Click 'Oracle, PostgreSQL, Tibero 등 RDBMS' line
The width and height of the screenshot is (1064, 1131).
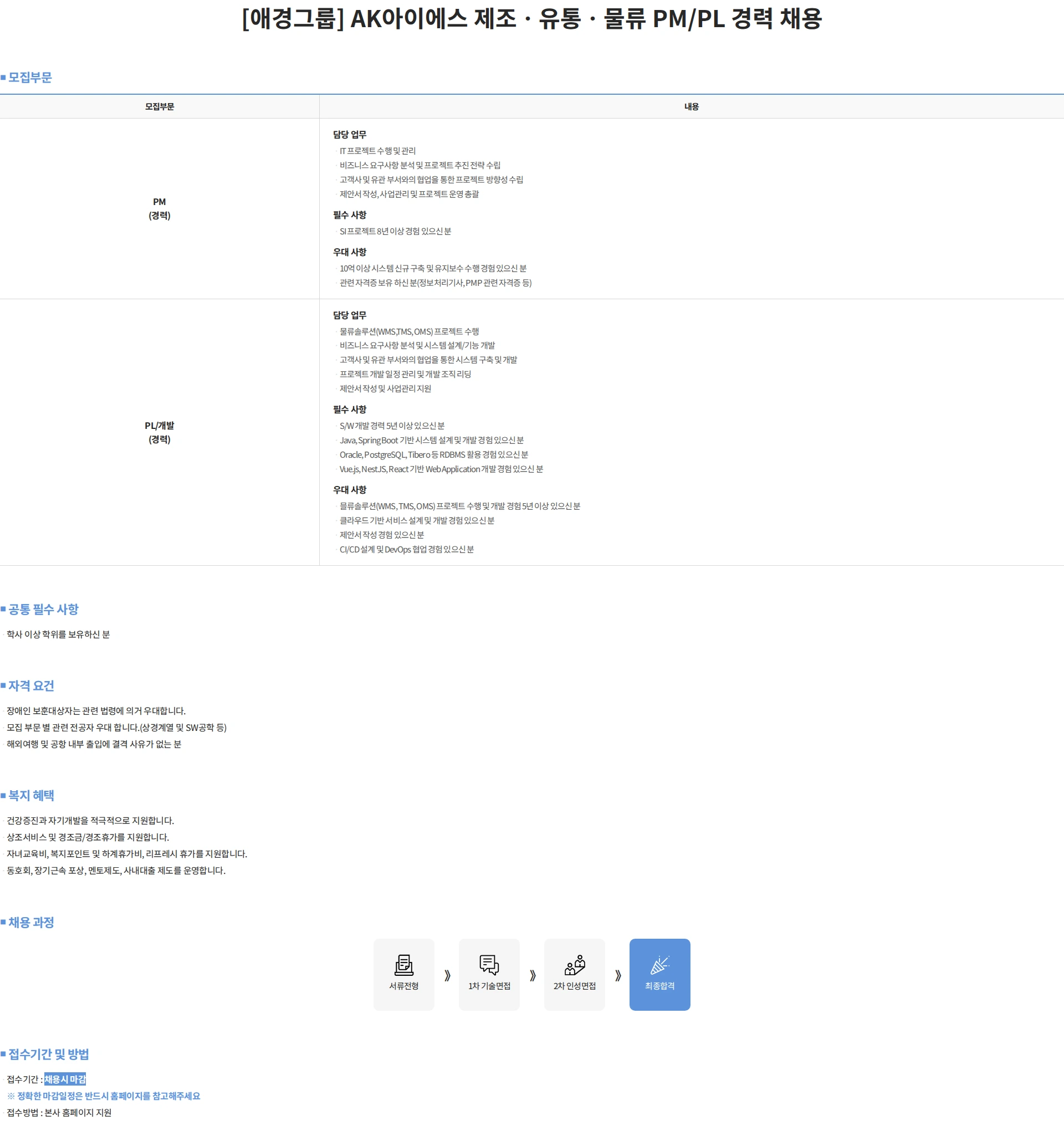(433, 454)
